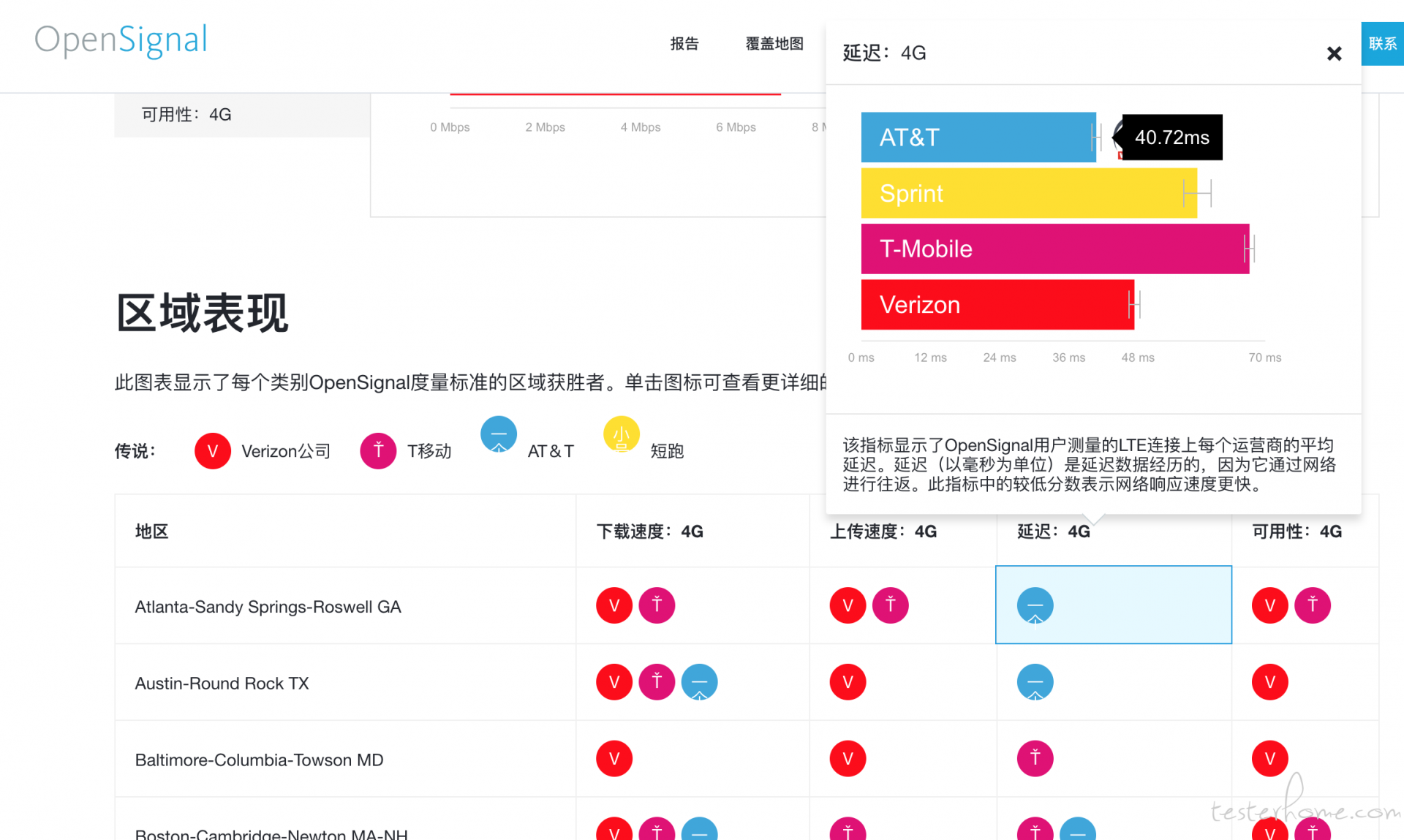
Task: Click the 上传速度: 4G column header
Action: pos(883,531)
